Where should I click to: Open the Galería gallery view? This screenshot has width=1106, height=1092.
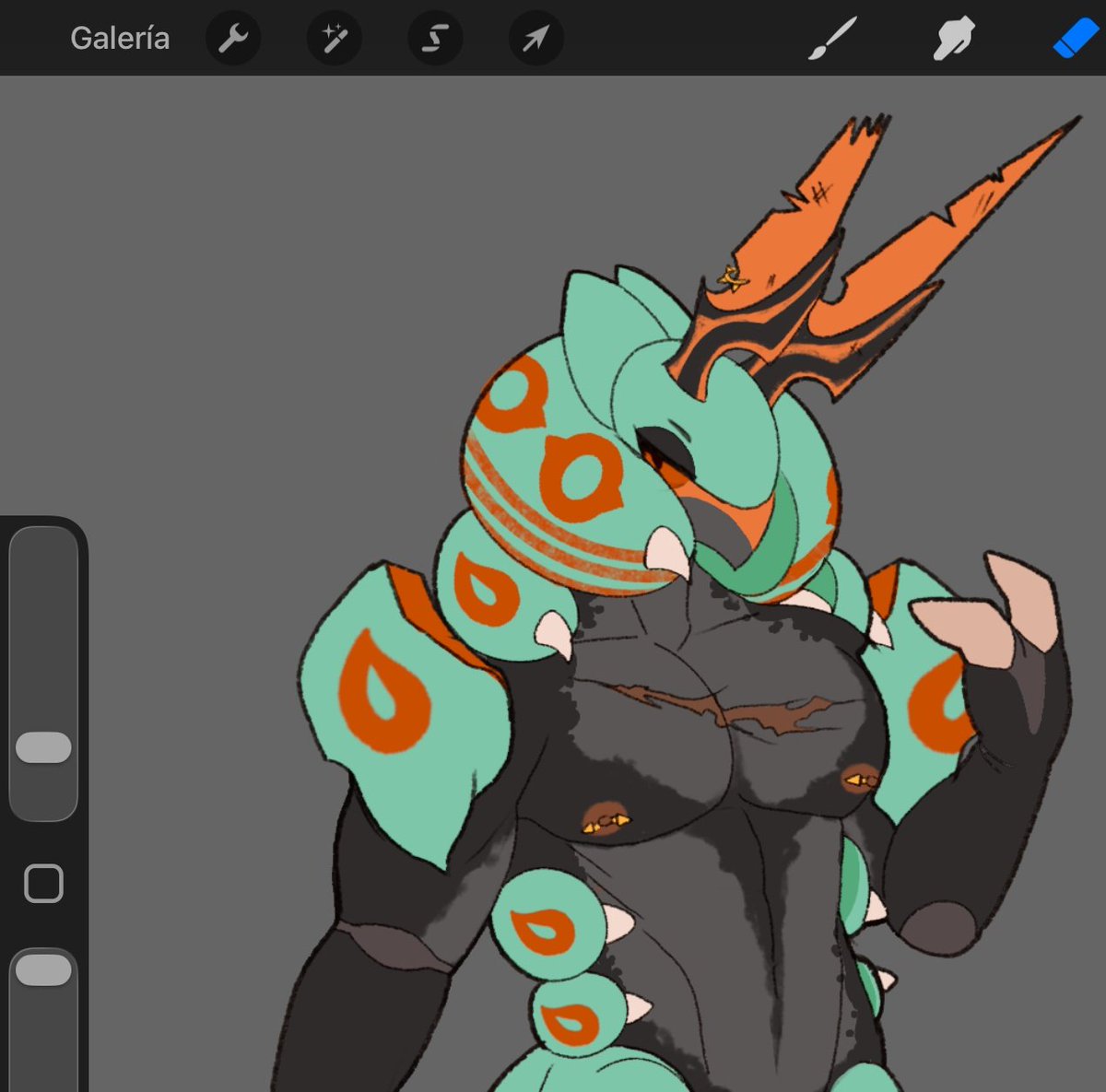point(120,38)
